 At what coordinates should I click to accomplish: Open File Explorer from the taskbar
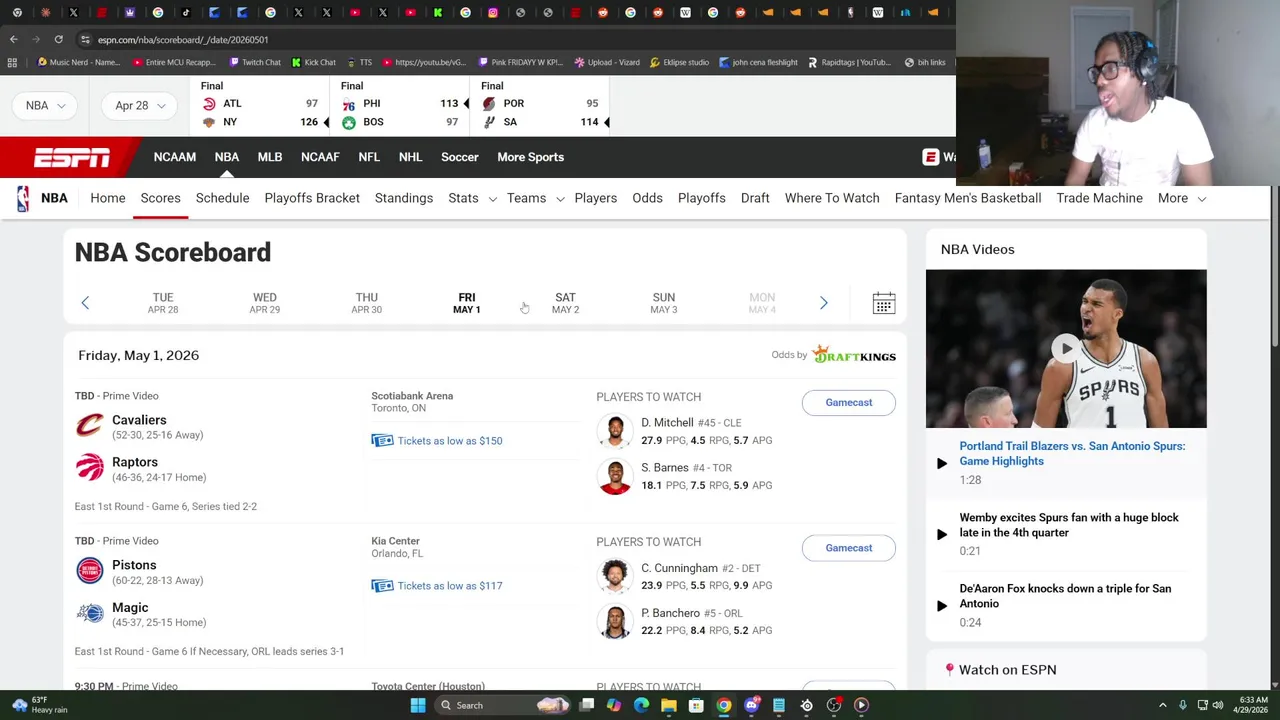point(668,705)
